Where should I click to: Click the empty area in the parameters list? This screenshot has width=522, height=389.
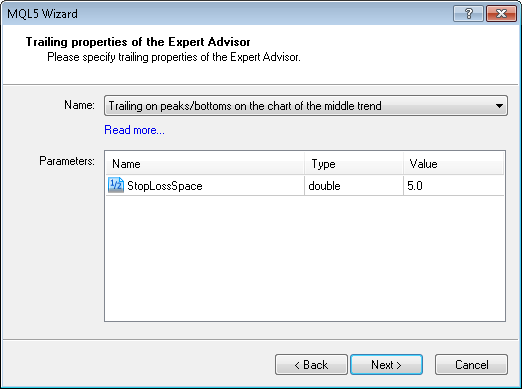(x=305, y=258)
